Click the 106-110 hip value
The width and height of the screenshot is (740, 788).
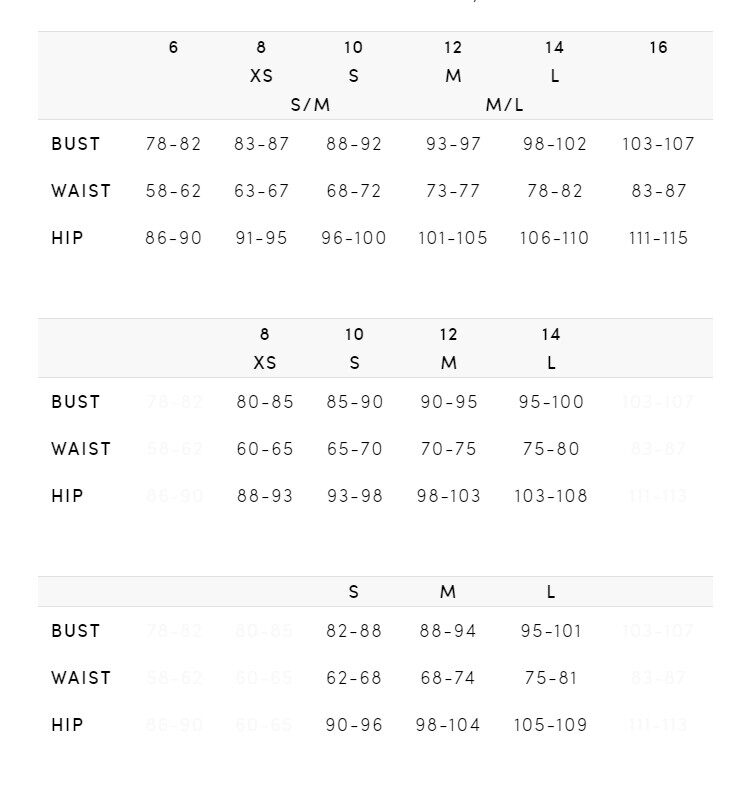click(x=554, y=238)
